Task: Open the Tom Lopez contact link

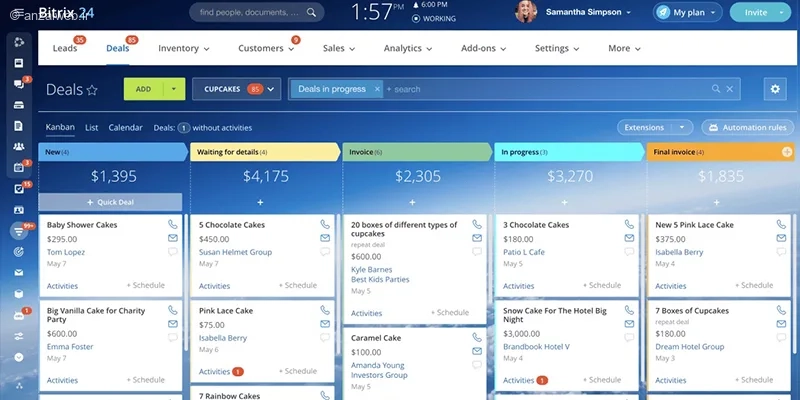Action: point(66,252)
